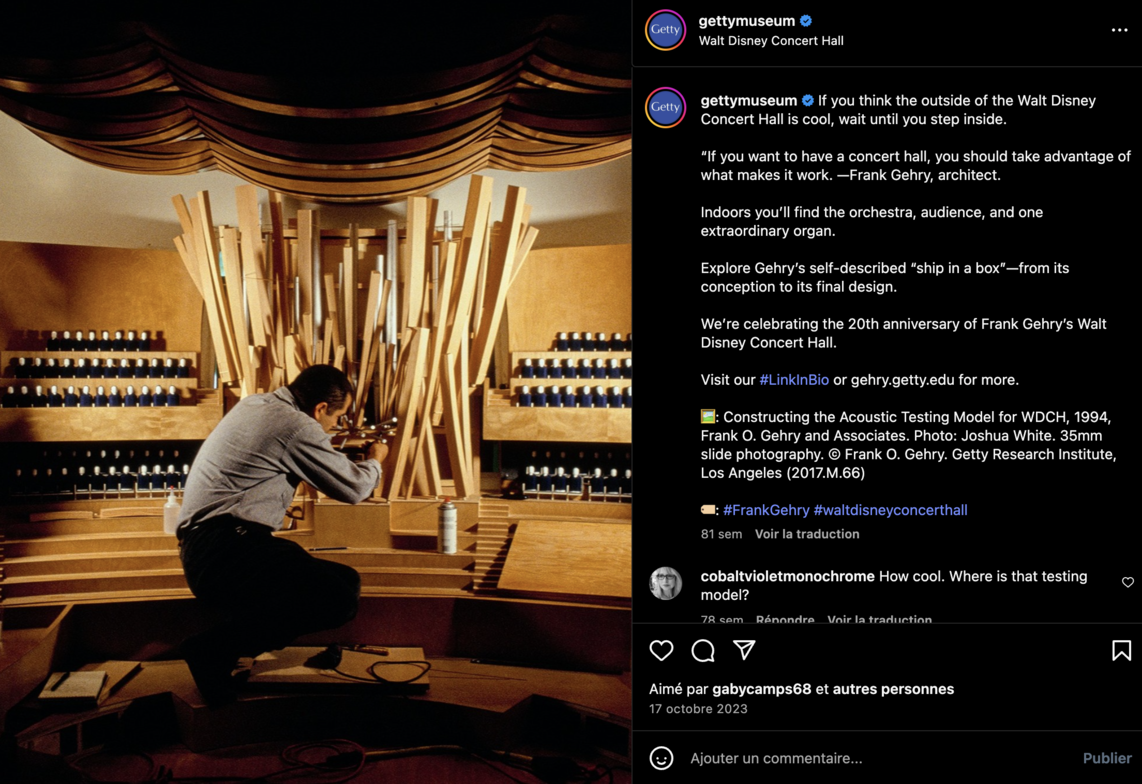Open emoji picker smiley icon
Screen dimensions: 1142x784
click(x=662, y=758)
